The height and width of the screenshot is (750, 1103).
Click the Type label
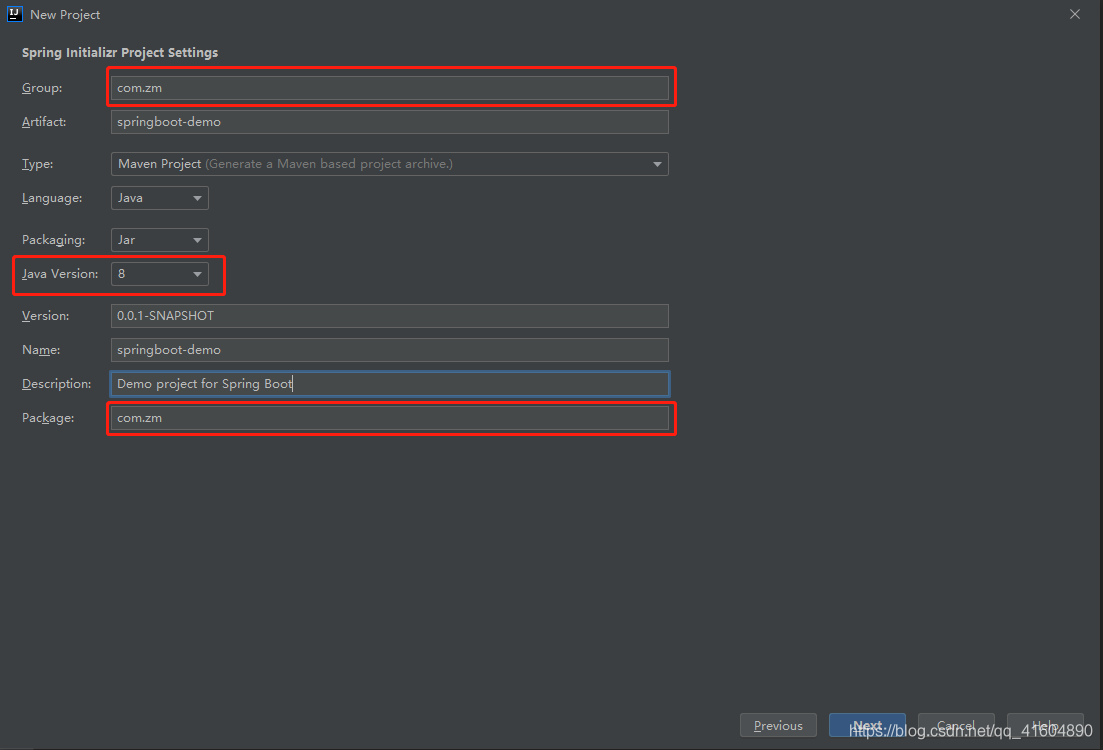coord(37,164)
